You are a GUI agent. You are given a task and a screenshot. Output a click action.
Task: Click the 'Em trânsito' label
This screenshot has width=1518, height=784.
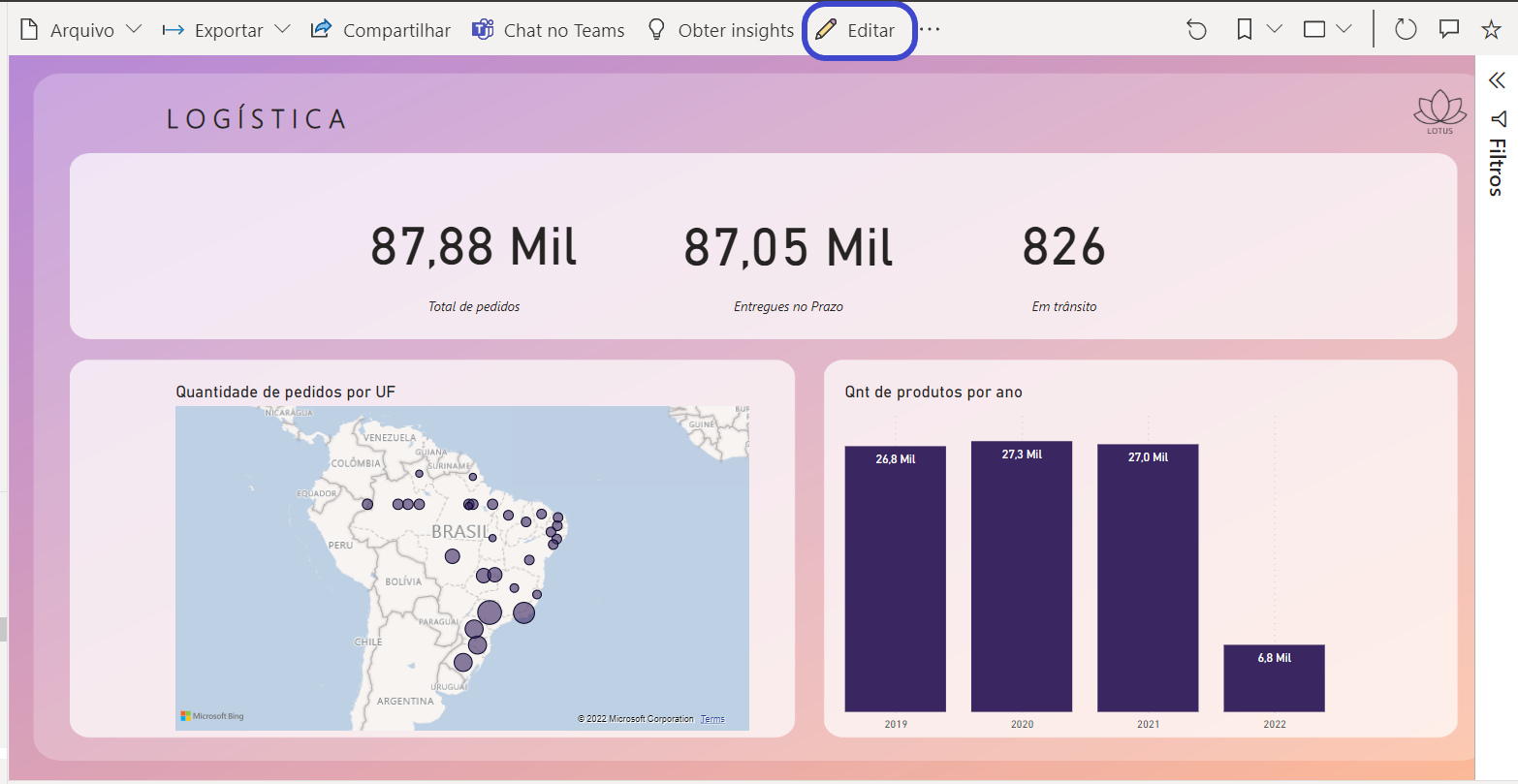tap(1064, 306)
